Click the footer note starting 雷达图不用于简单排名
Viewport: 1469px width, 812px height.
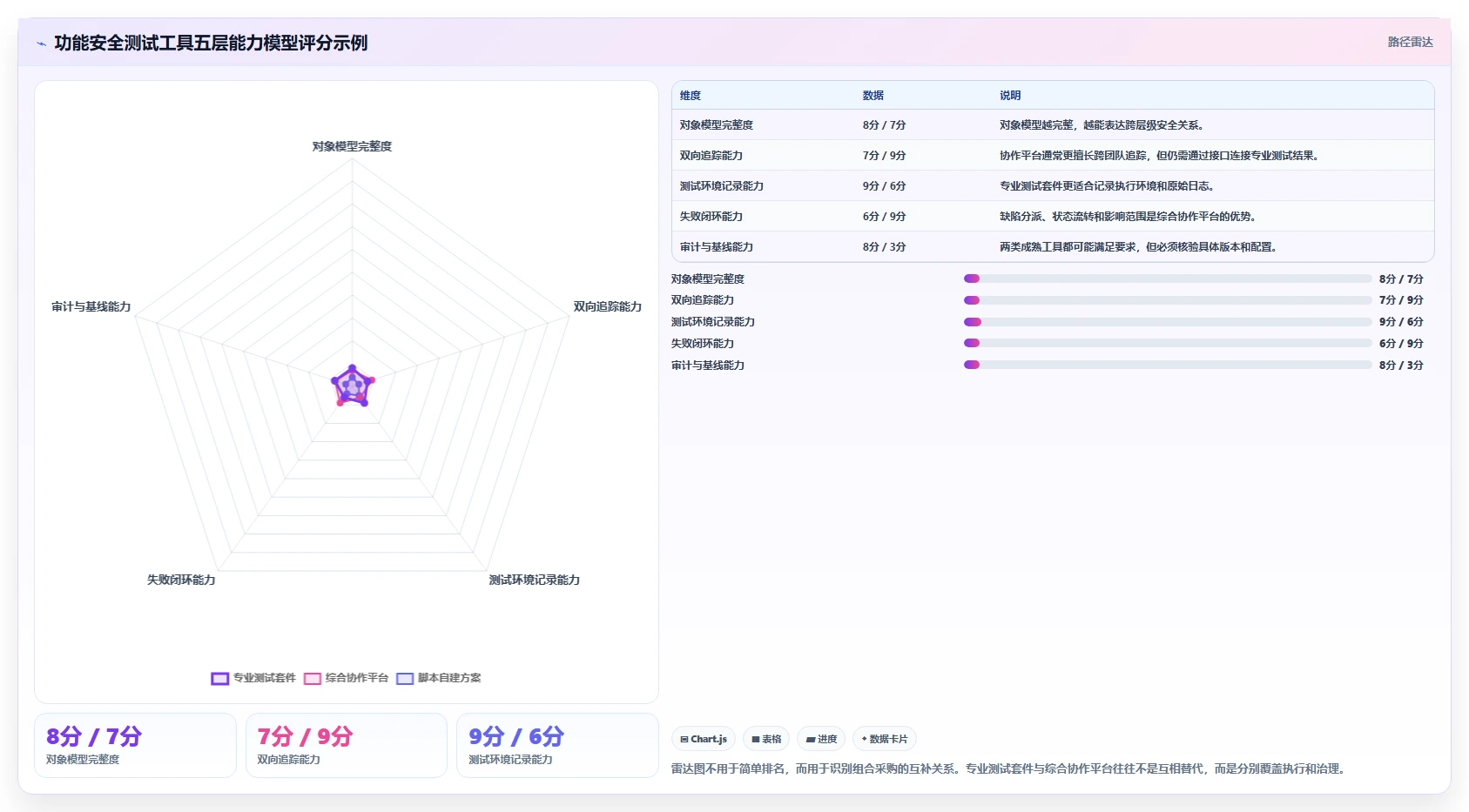point(1010,768)
